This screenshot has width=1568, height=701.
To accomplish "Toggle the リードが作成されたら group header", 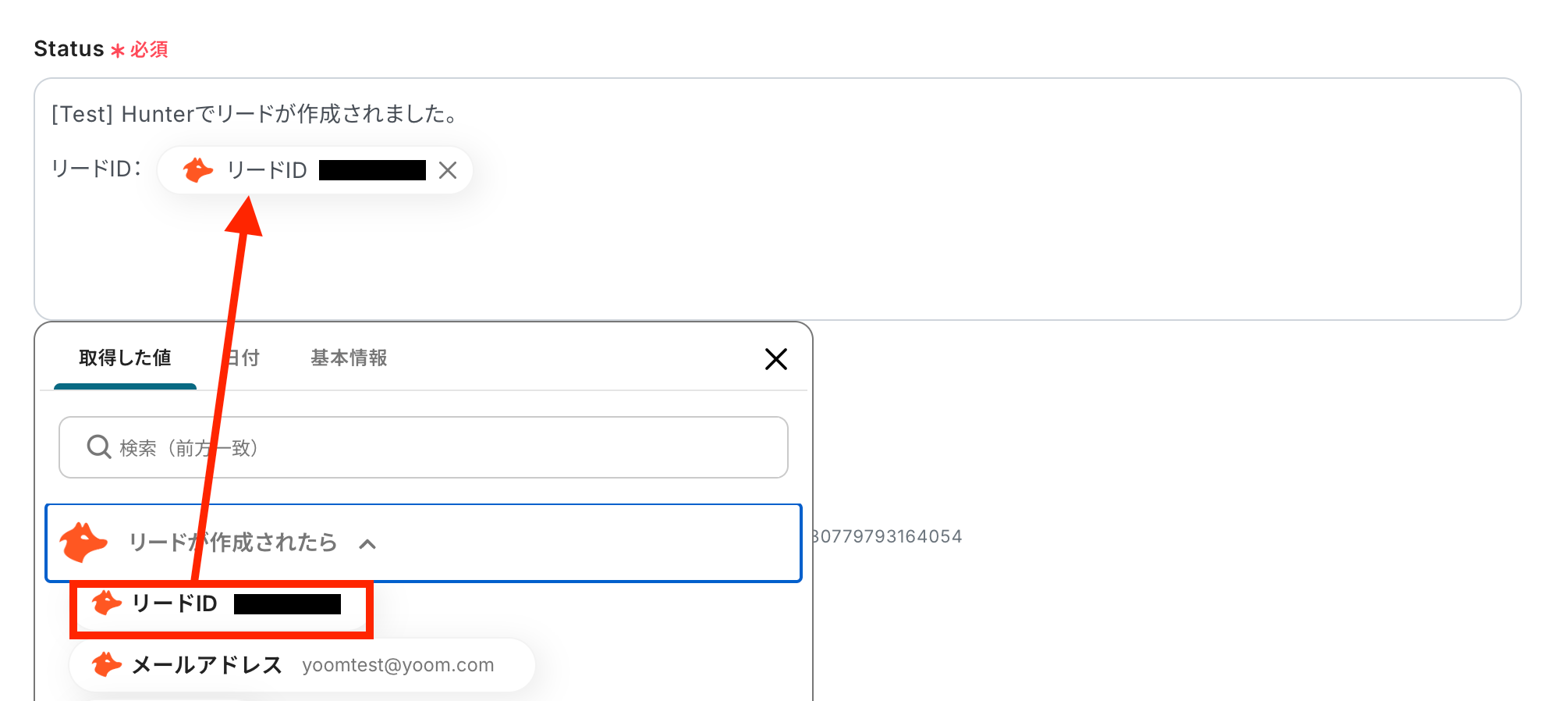I will pos(232,543).
